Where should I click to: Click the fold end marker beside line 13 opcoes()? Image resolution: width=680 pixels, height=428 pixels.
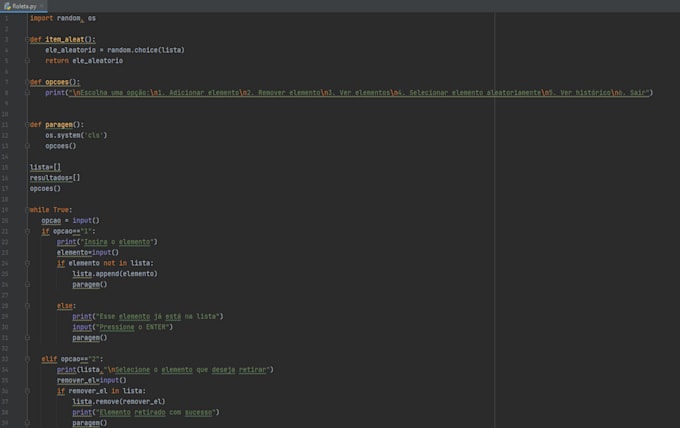pos(27,146)
